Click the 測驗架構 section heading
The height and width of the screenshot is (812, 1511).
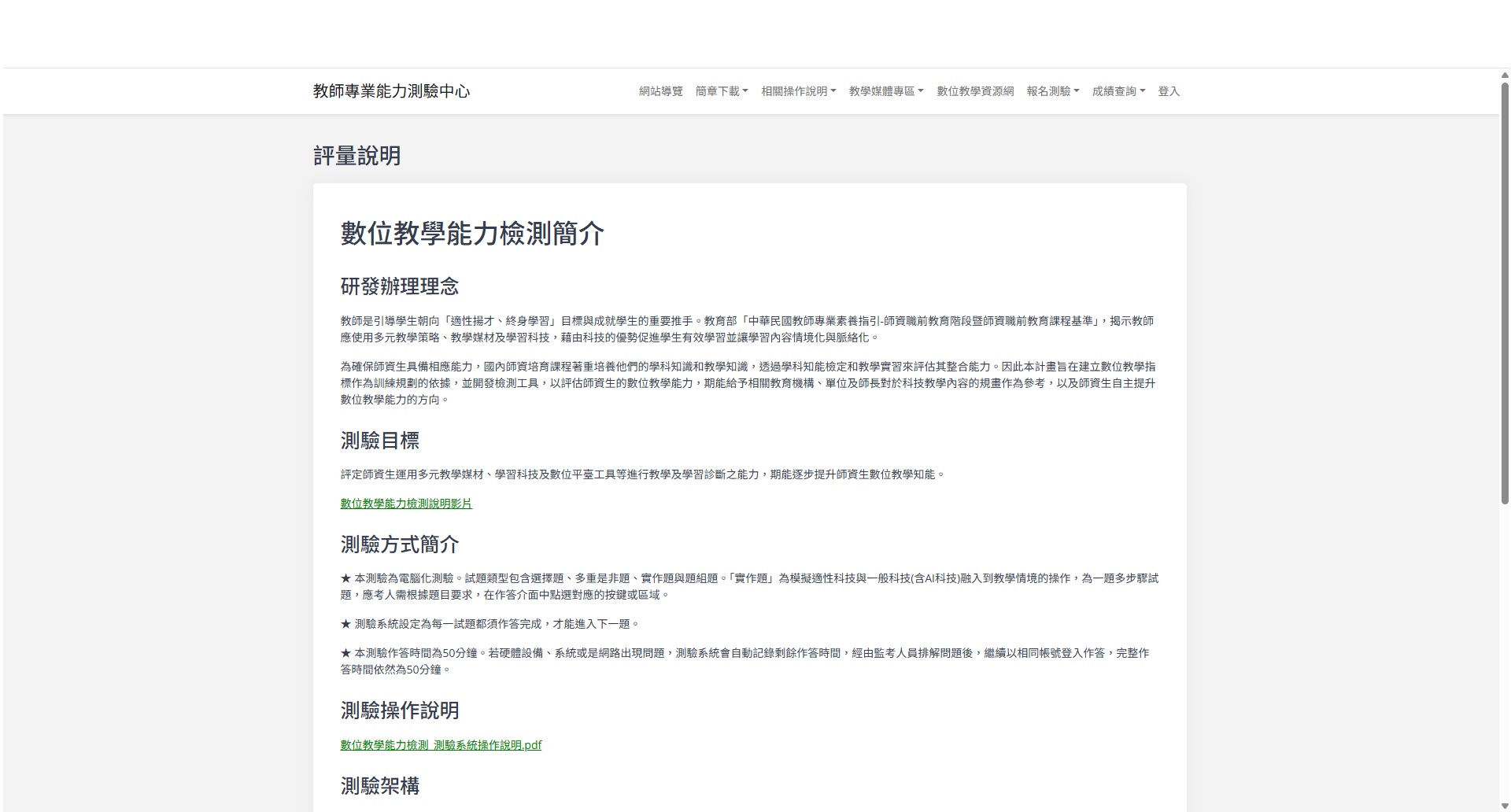click(379, 786)
